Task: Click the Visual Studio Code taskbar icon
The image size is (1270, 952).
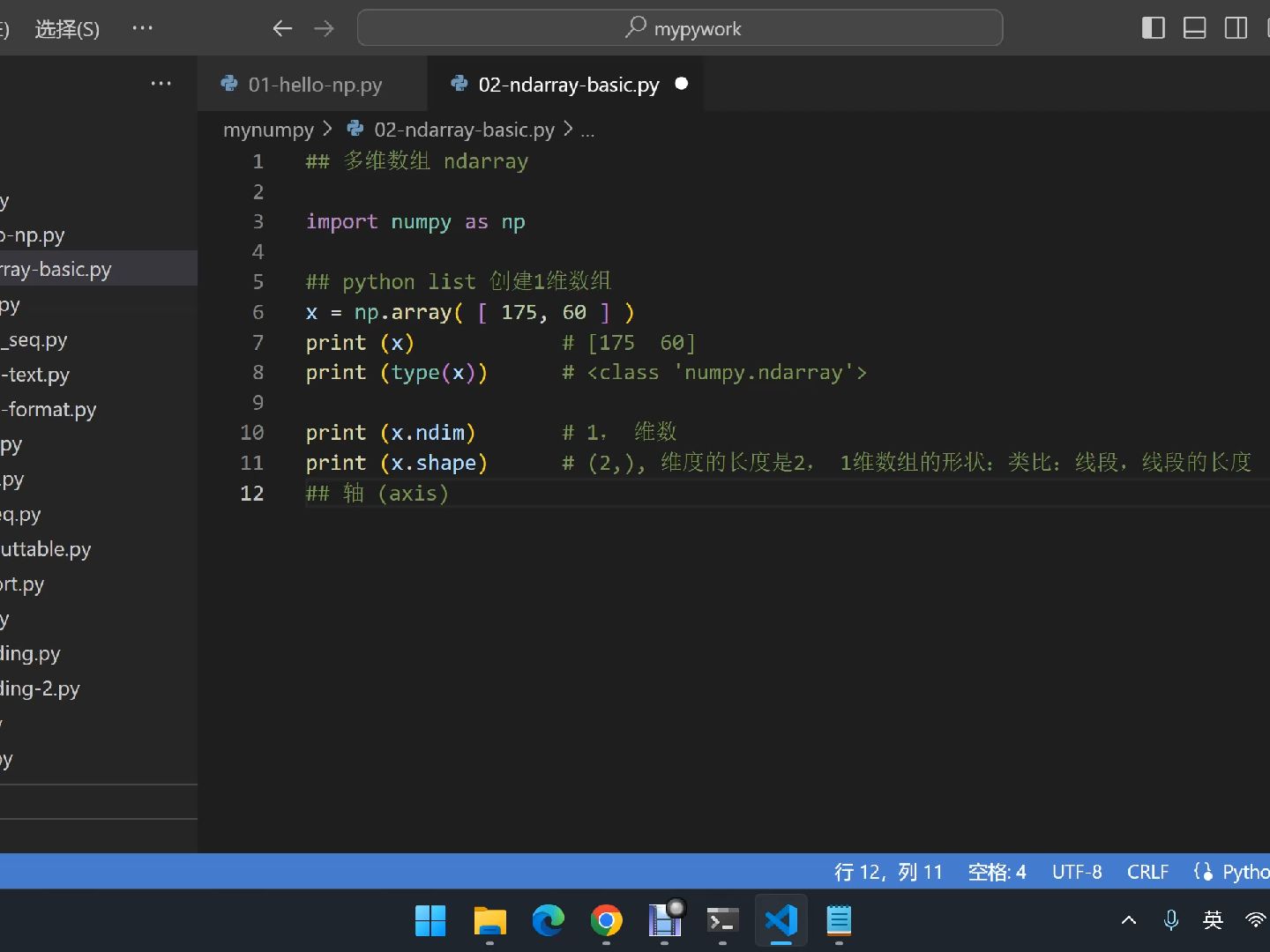Action: 781,921
